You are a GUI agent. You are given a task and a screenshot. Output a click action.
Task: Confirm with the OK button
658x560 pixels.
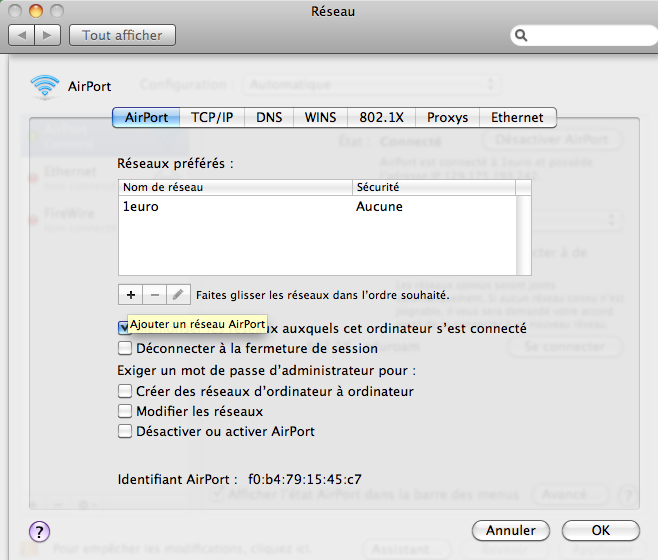(x=601, y=531)
